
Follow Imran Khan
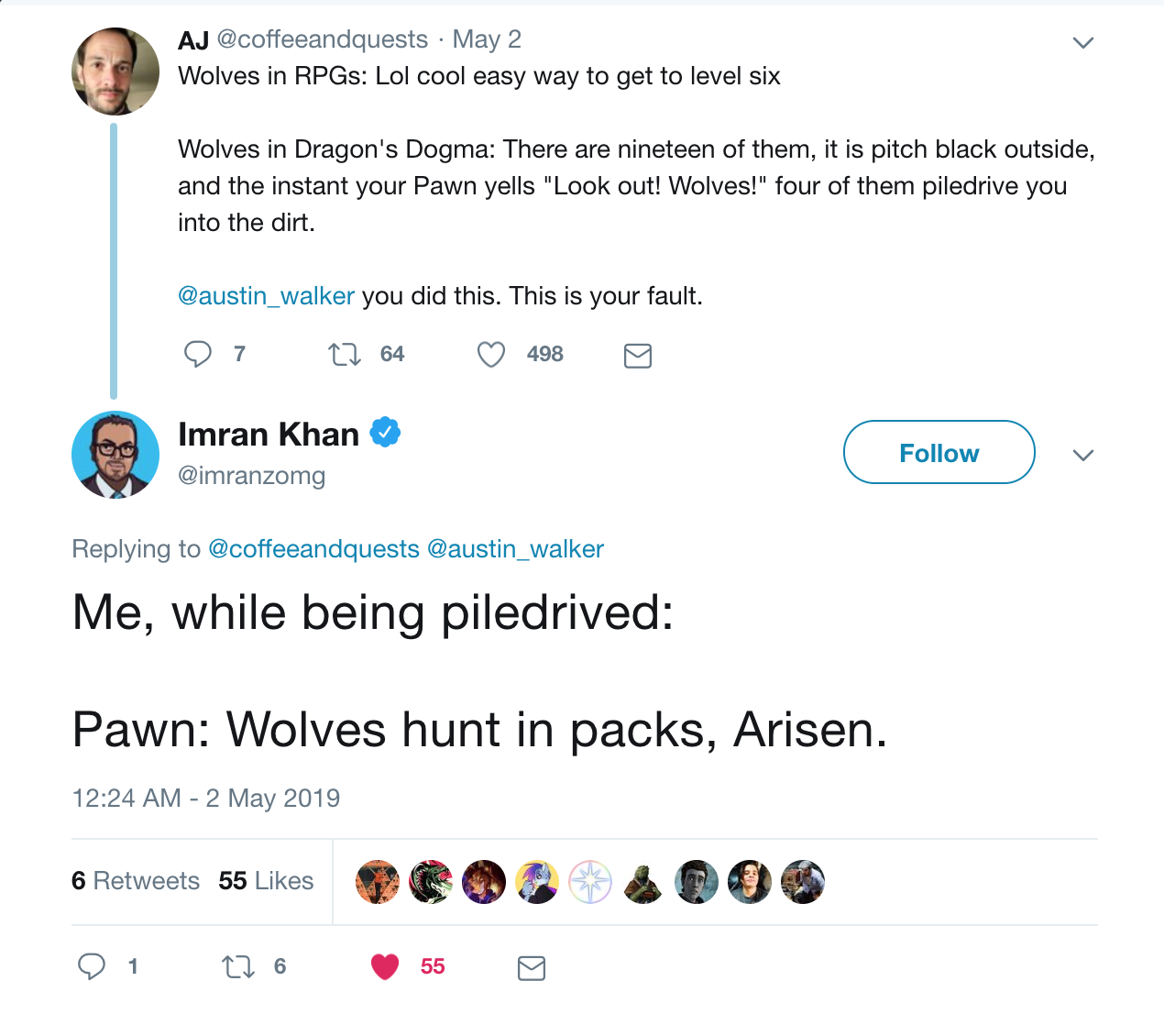(939, 452)
